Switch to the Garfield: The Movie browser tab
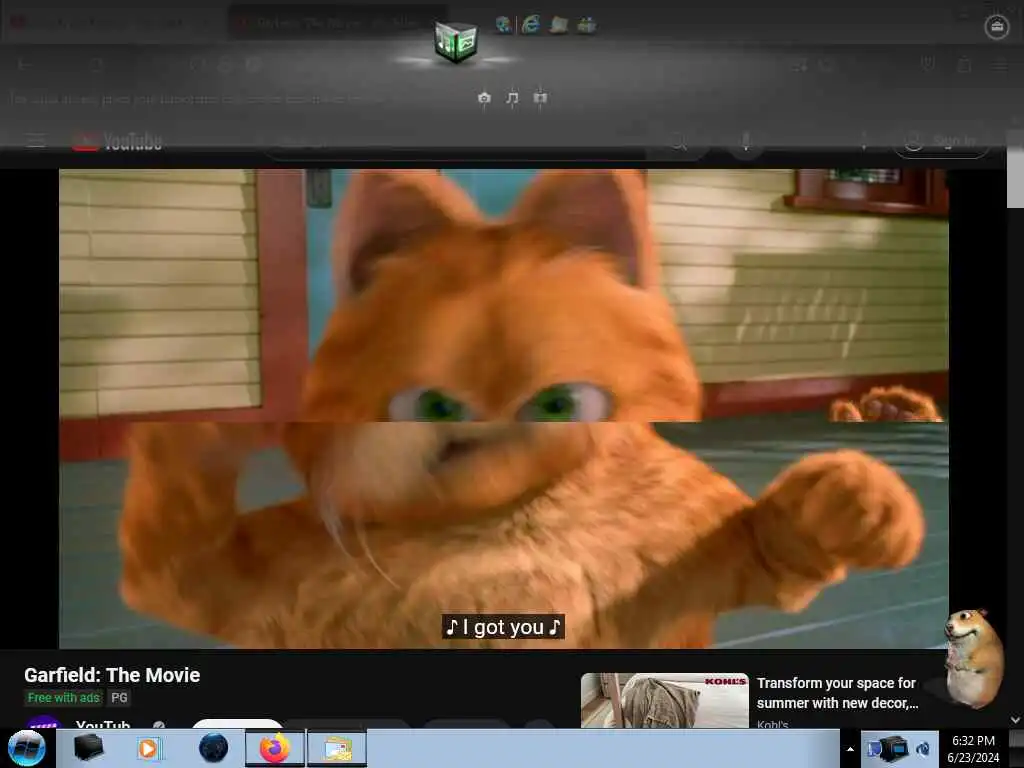This screenshot has width=1024, height=768. (338, 23)
